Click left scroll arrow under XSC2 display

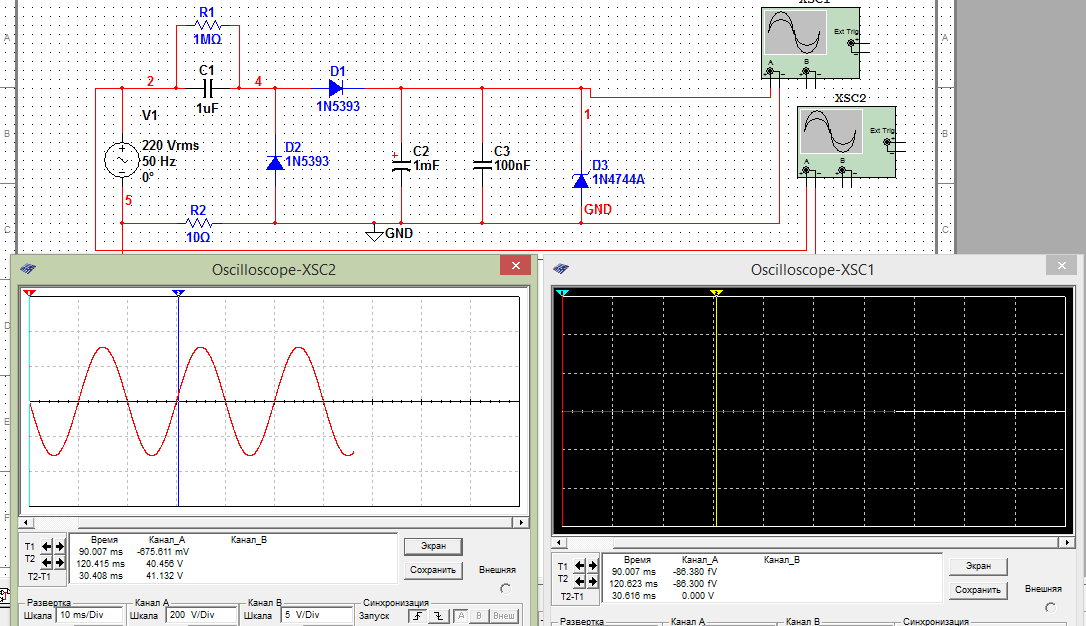point(26,523)
